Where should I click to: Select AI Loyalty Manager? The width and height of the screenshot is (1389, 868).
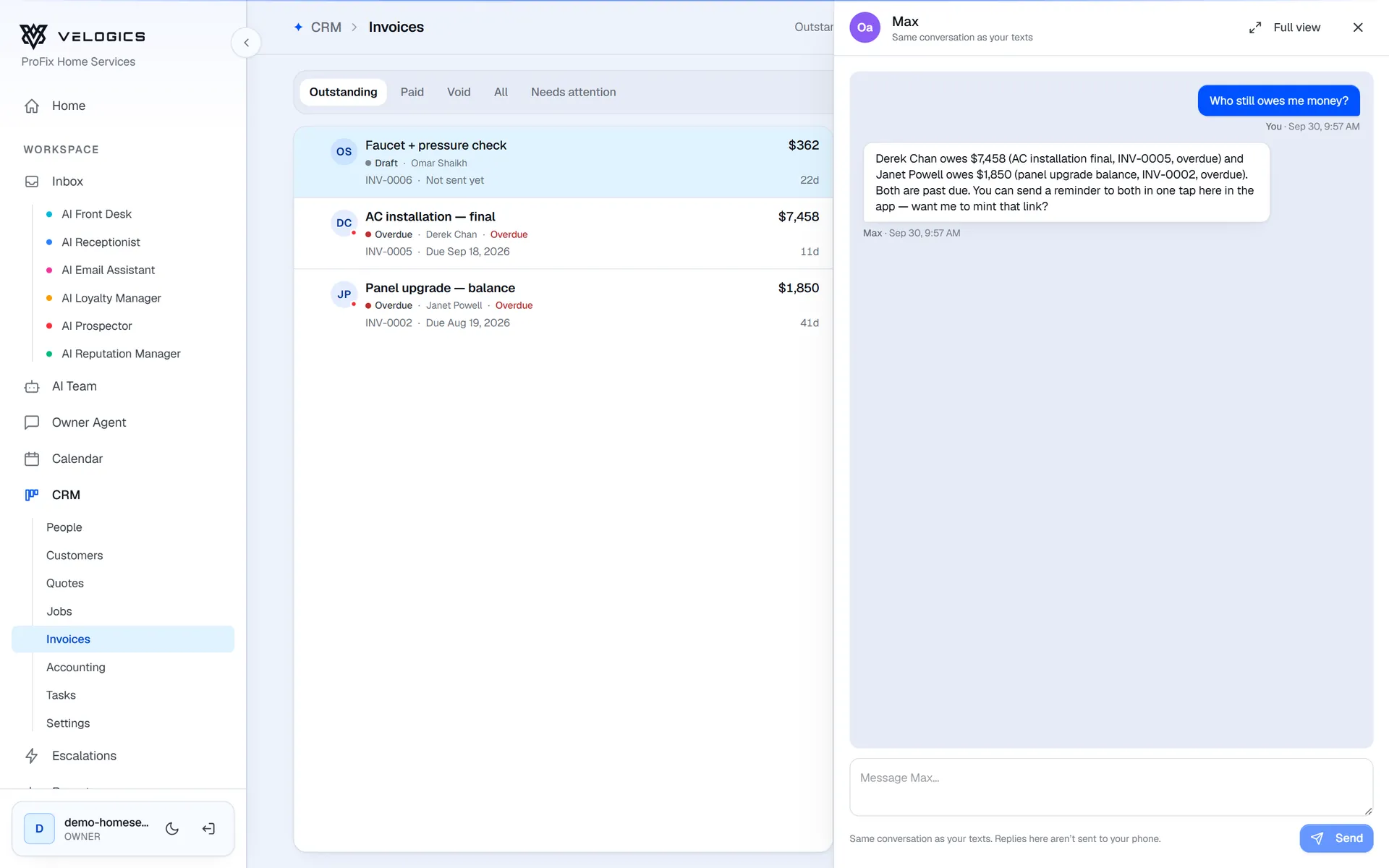tap(111, 298)
